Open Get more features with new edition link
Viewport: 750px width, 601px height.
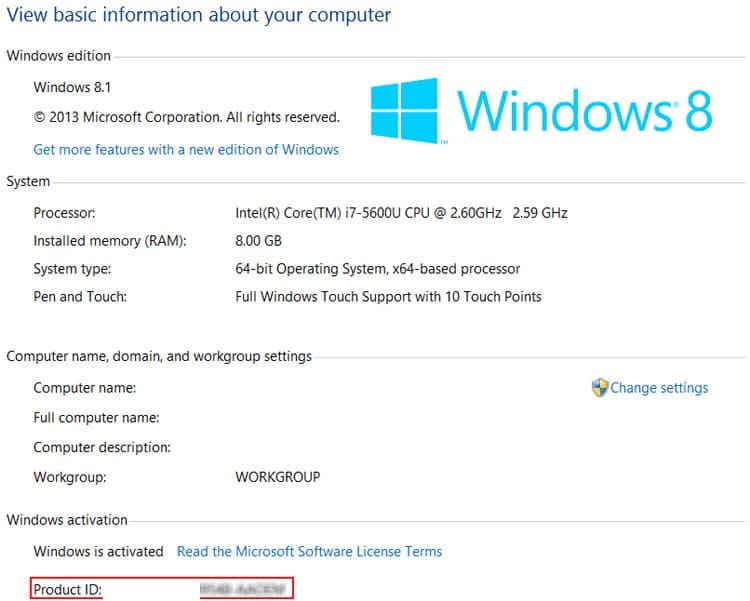[x=186, y=150]
